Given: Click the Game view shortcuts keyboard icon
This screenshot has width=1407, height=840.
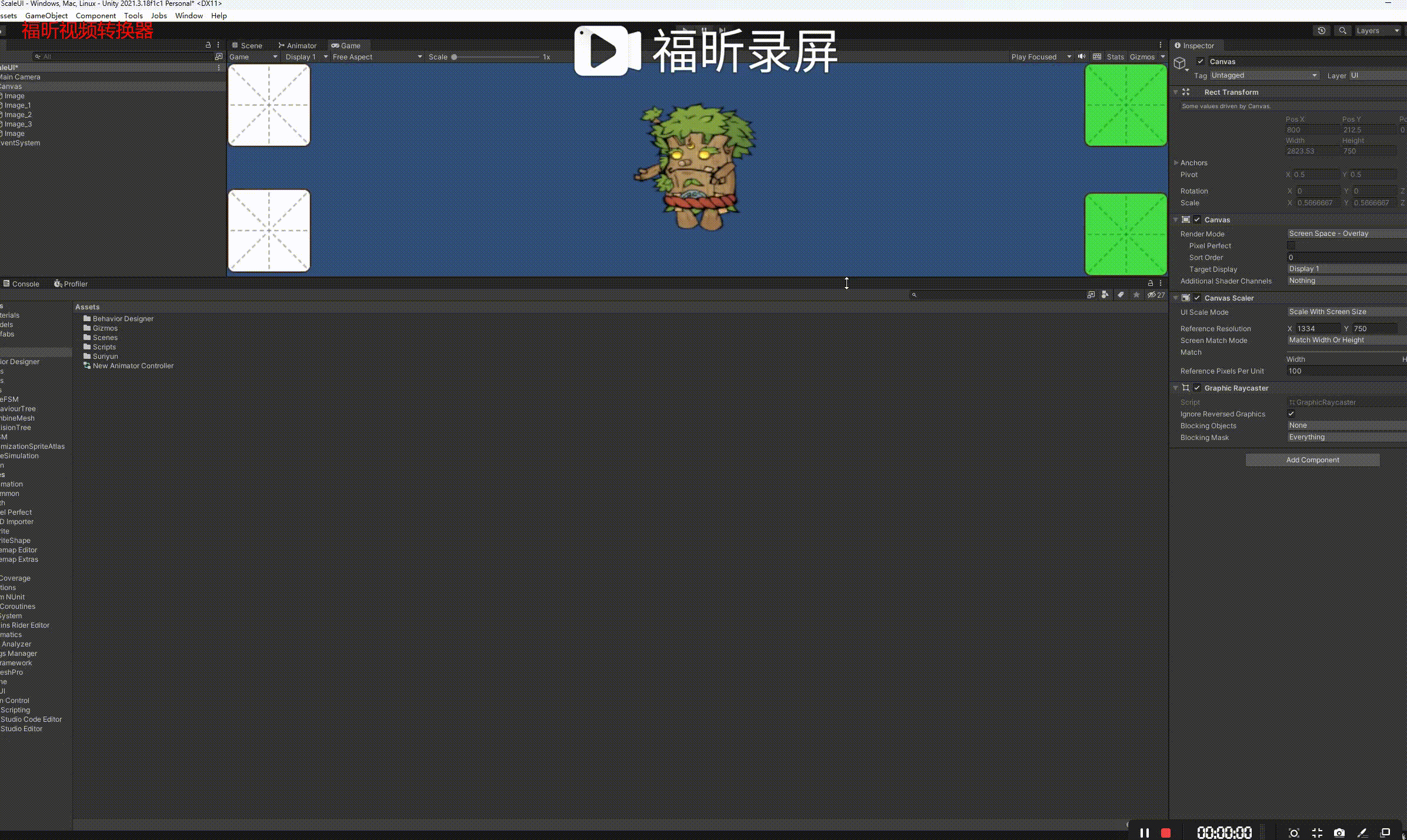Looking at the screenshot, I should (x=1097, y=56).
